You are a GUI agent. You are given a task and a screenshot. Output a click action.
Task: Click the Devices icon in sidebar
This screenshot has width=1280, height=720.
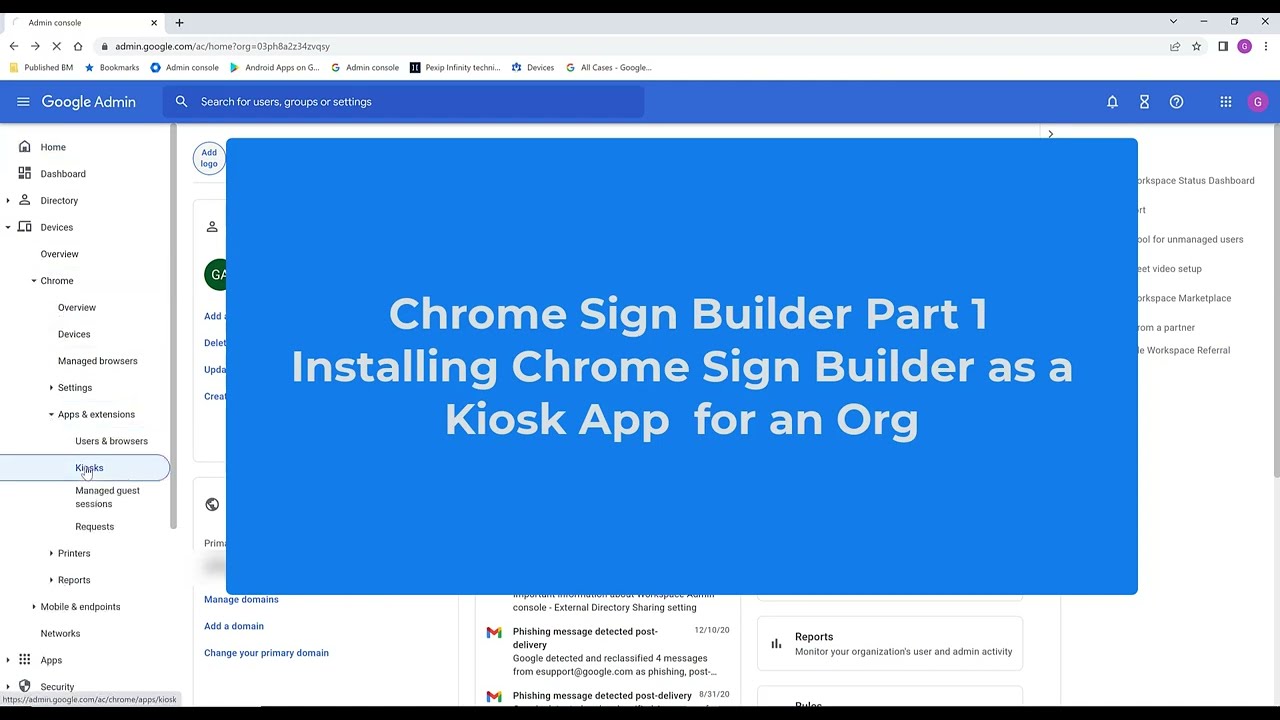(x=24, y=227)
